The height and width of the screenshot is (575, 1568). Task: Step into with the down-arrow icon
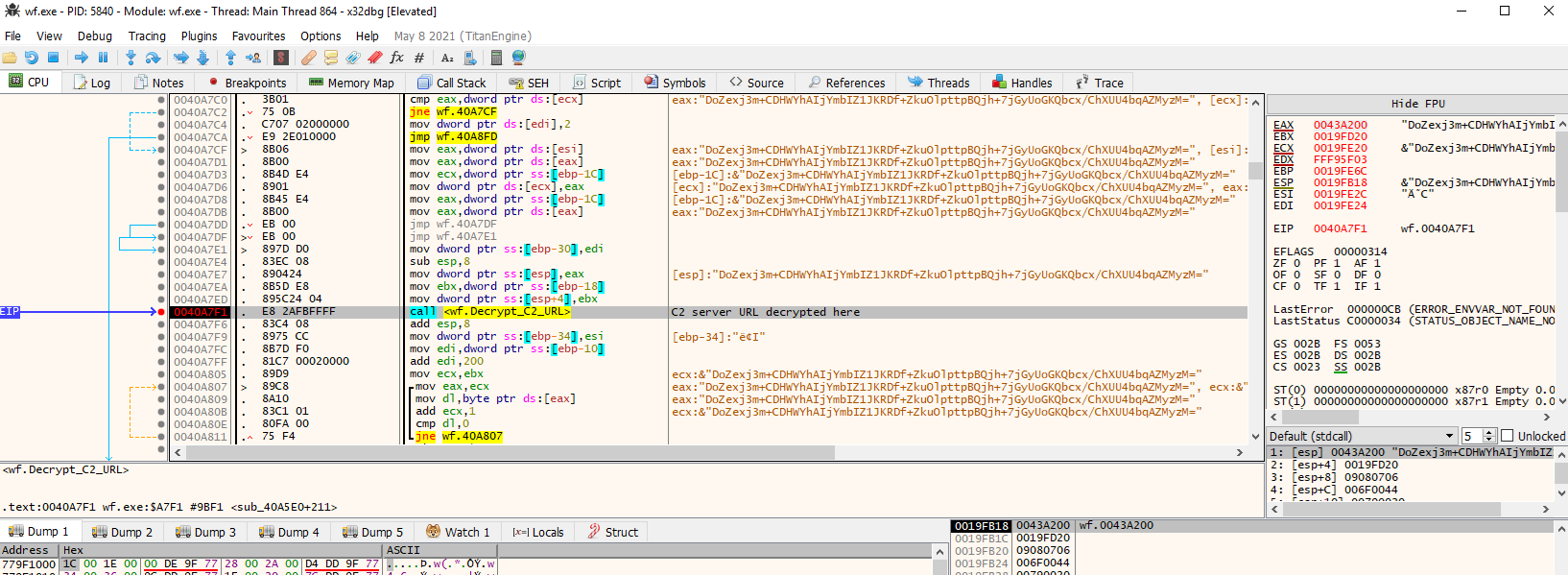pyautogui.click(x=131, y=58)
